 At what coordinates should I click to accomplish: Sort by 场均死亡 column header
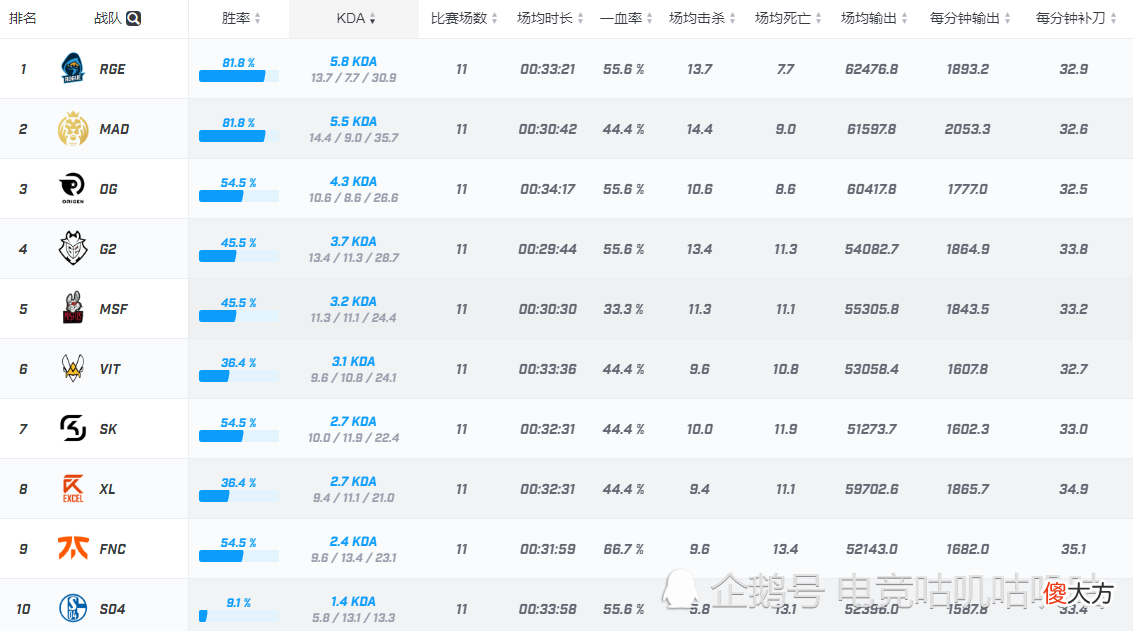click(788, 18)
